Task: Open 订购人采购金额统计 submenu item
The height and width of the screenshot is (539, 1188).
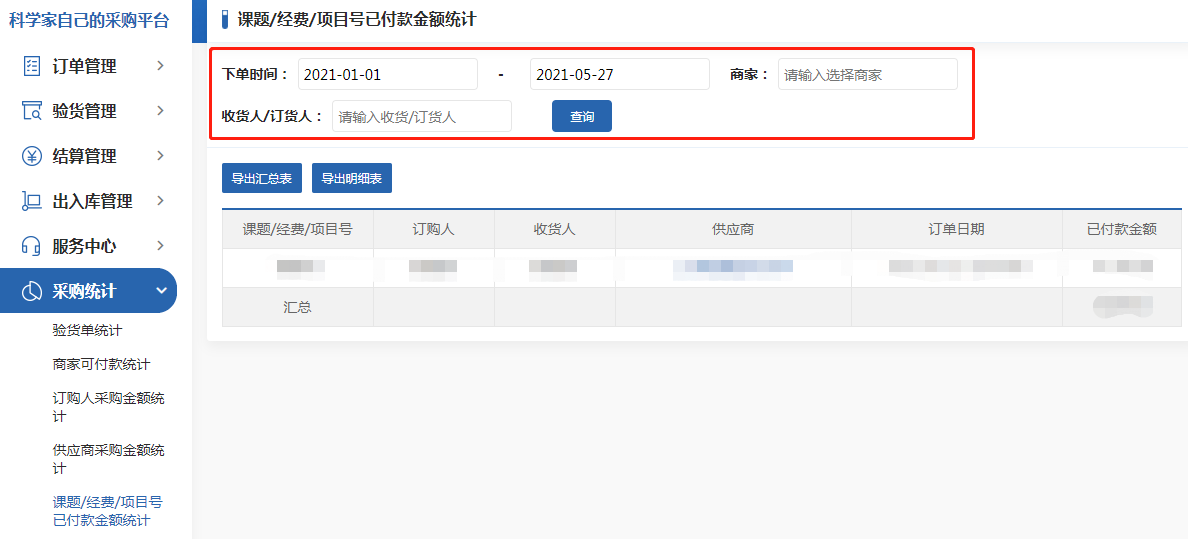Action: pos(108,407)
